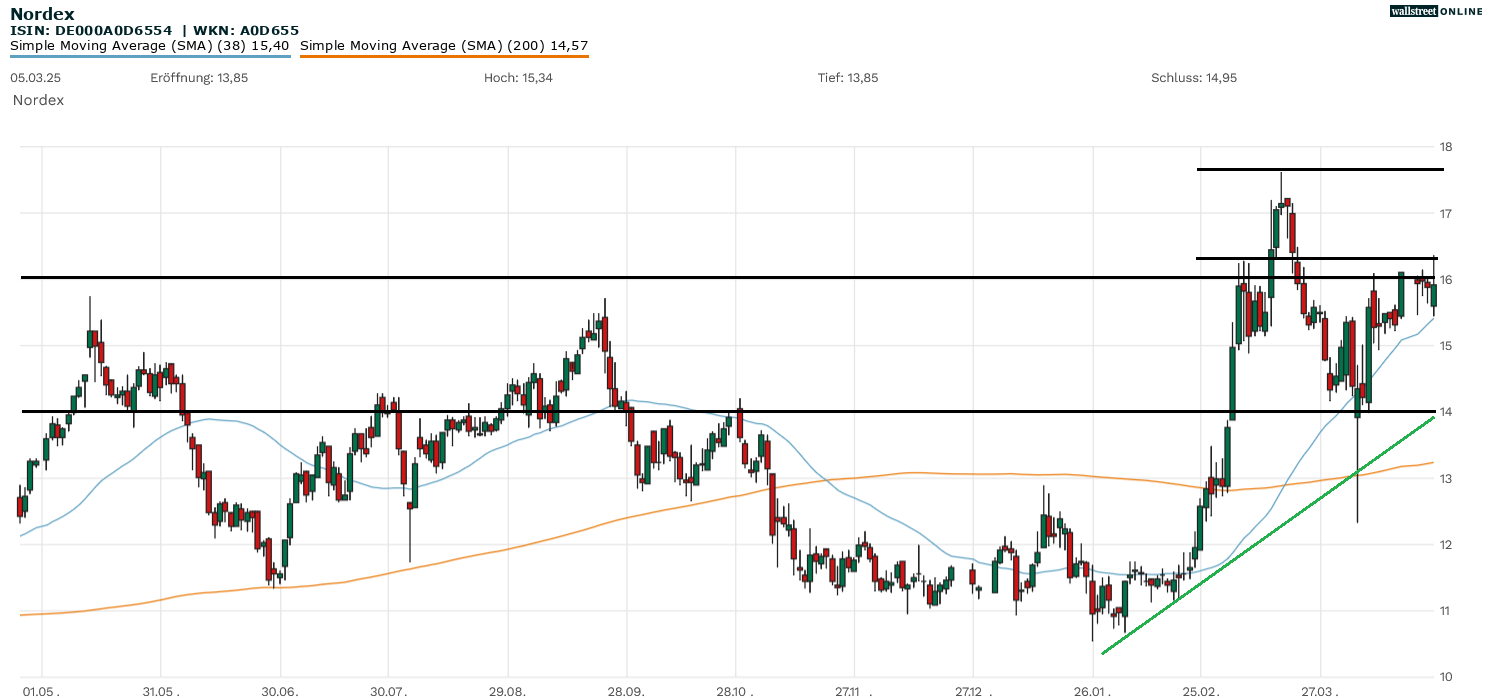Screen dimensions: 1490x698
Task: Click the orange SMA 200 legend line
Action: click(x=444, y=55)
